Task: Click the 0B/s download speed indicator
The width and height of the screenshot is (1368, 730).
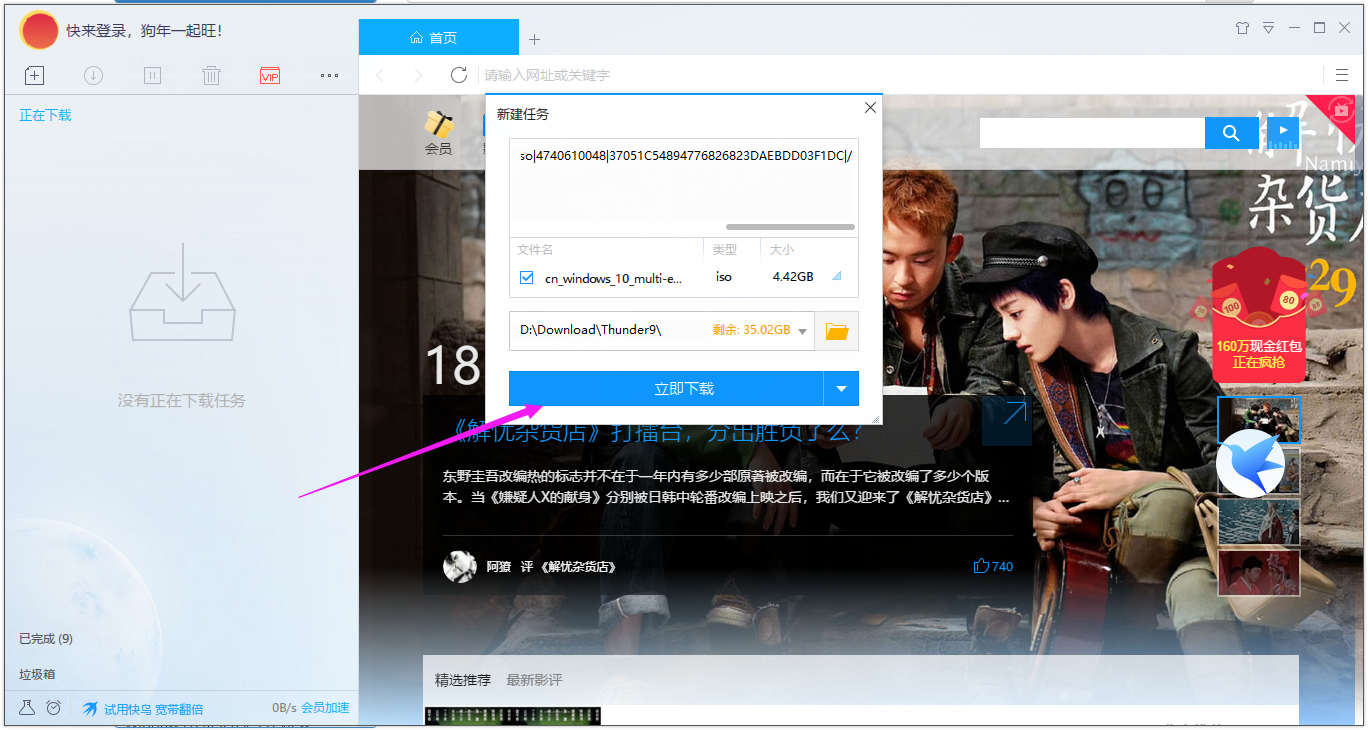Action: point(284,708)
